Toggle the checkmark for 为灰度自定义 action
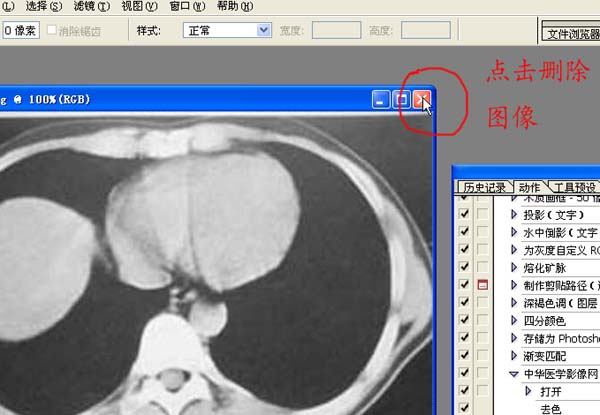Screen dimensions: 600x415 pyautogui.click(x=464, y=249)
